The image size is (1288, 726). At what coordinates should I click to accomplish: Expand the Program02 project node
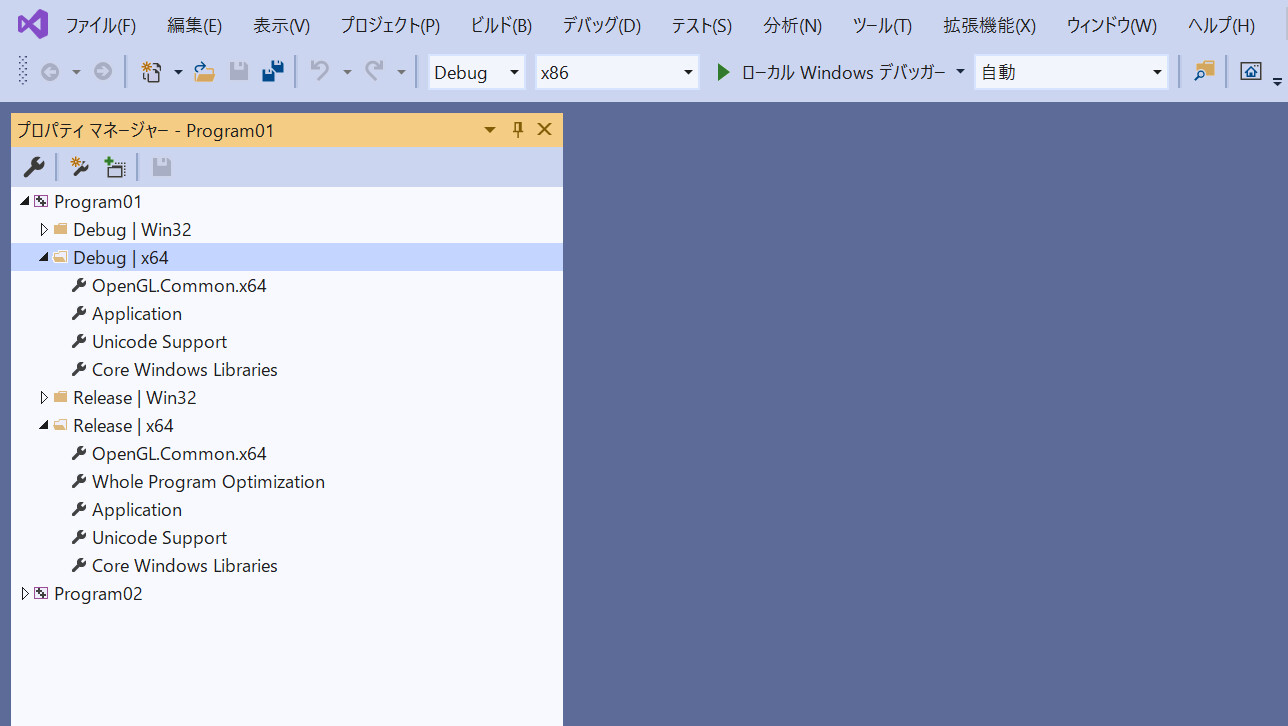25,594
